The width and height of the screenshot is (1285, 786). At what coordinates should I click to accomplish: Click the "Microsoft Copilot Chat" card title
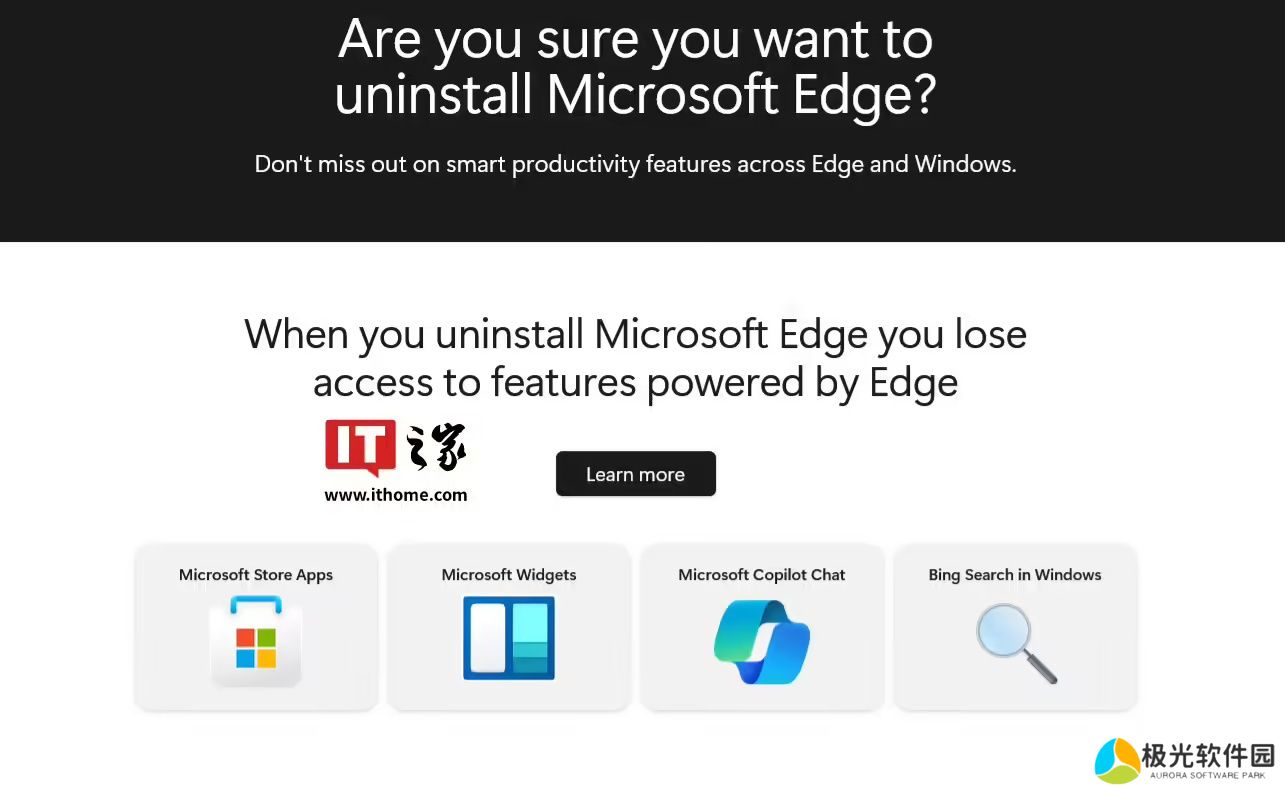pos(762,575)
